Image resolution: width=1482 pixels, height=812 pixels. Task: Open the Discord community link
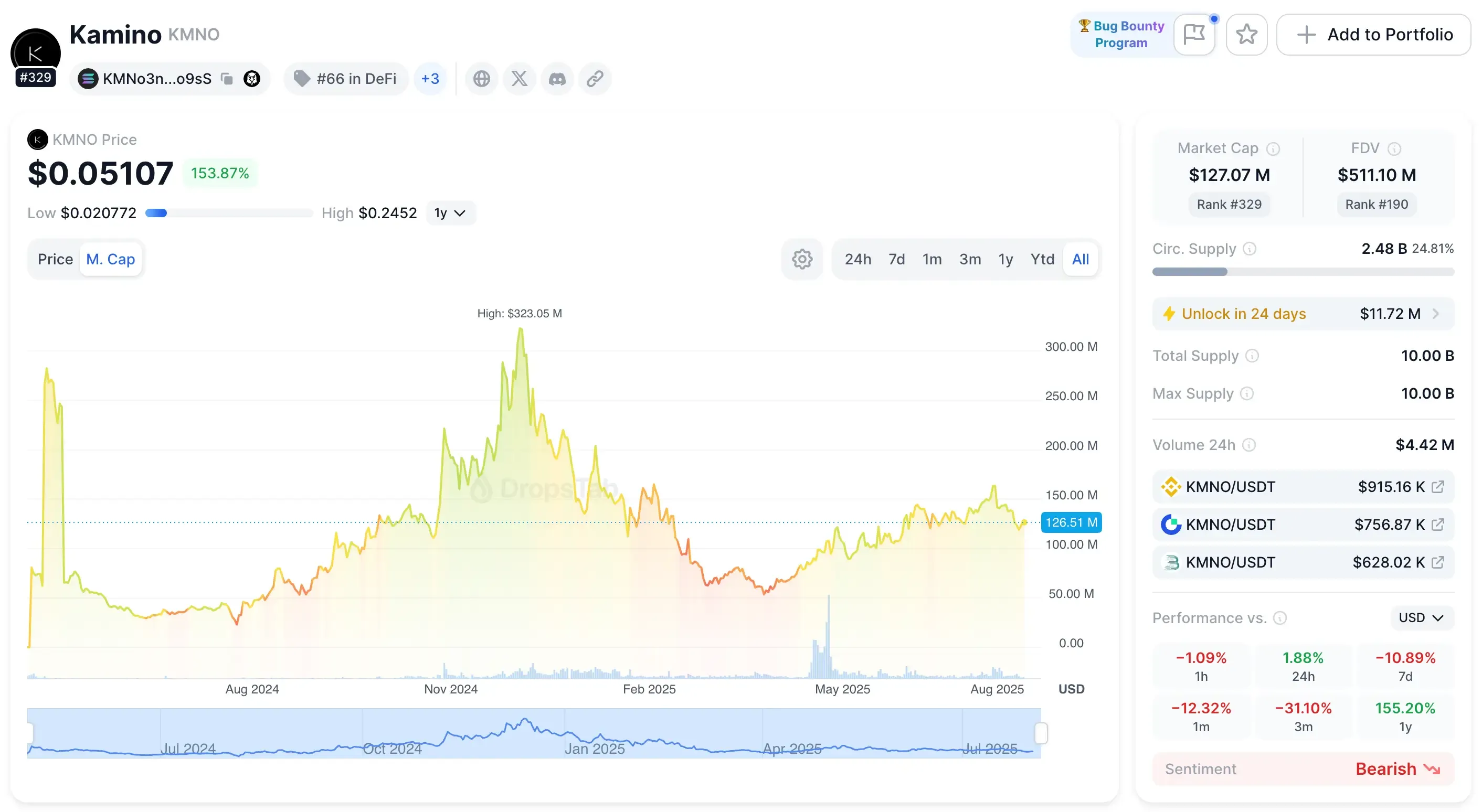pyautogui.click(x=557, y=79)
